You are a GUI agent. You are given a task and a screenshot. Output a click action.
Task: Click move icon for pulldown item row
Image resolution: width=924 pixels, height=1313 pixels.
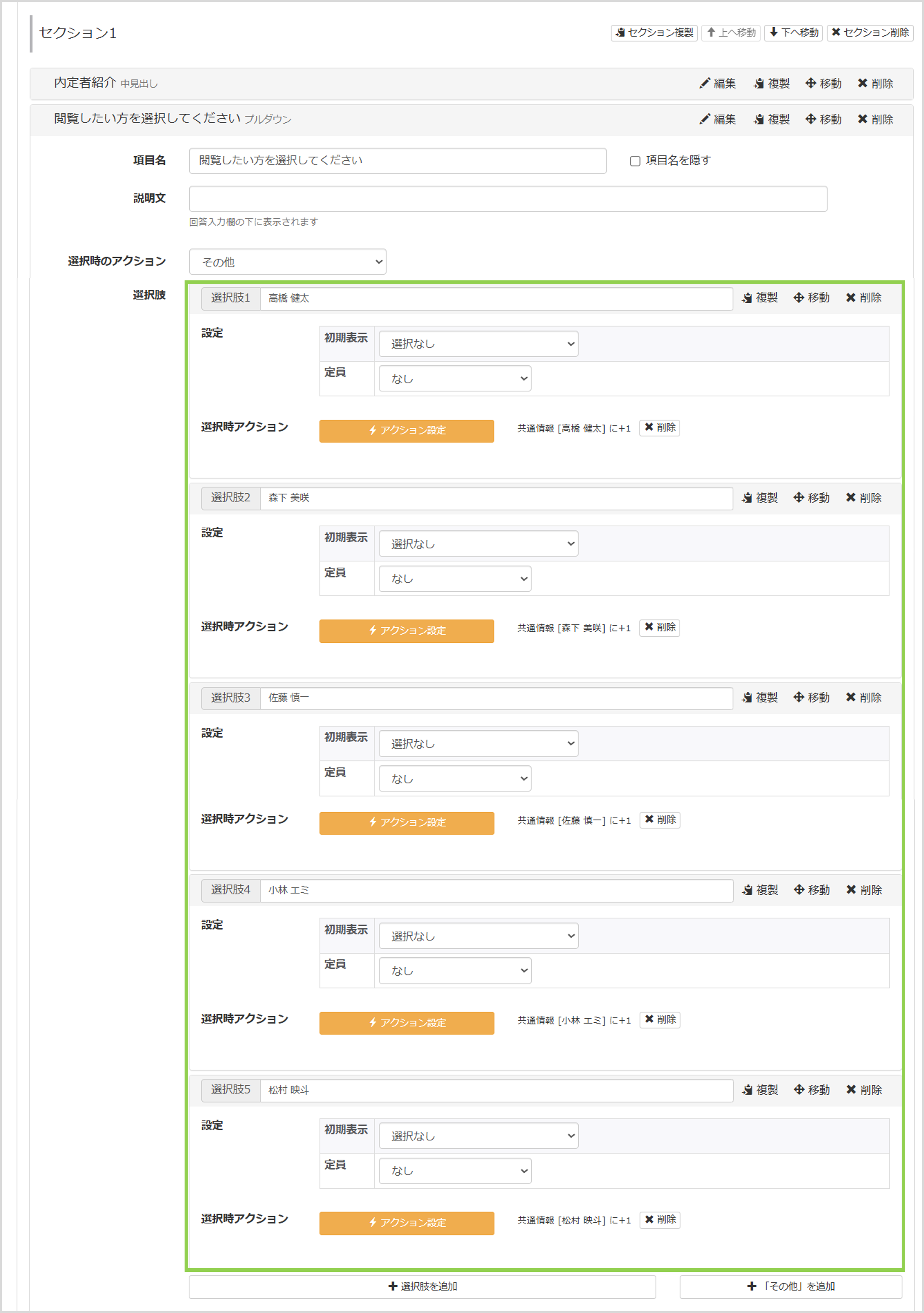click(823, 119)
